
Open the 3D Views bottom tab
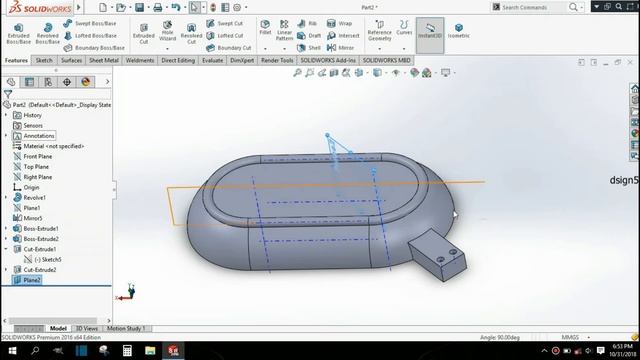87,329
